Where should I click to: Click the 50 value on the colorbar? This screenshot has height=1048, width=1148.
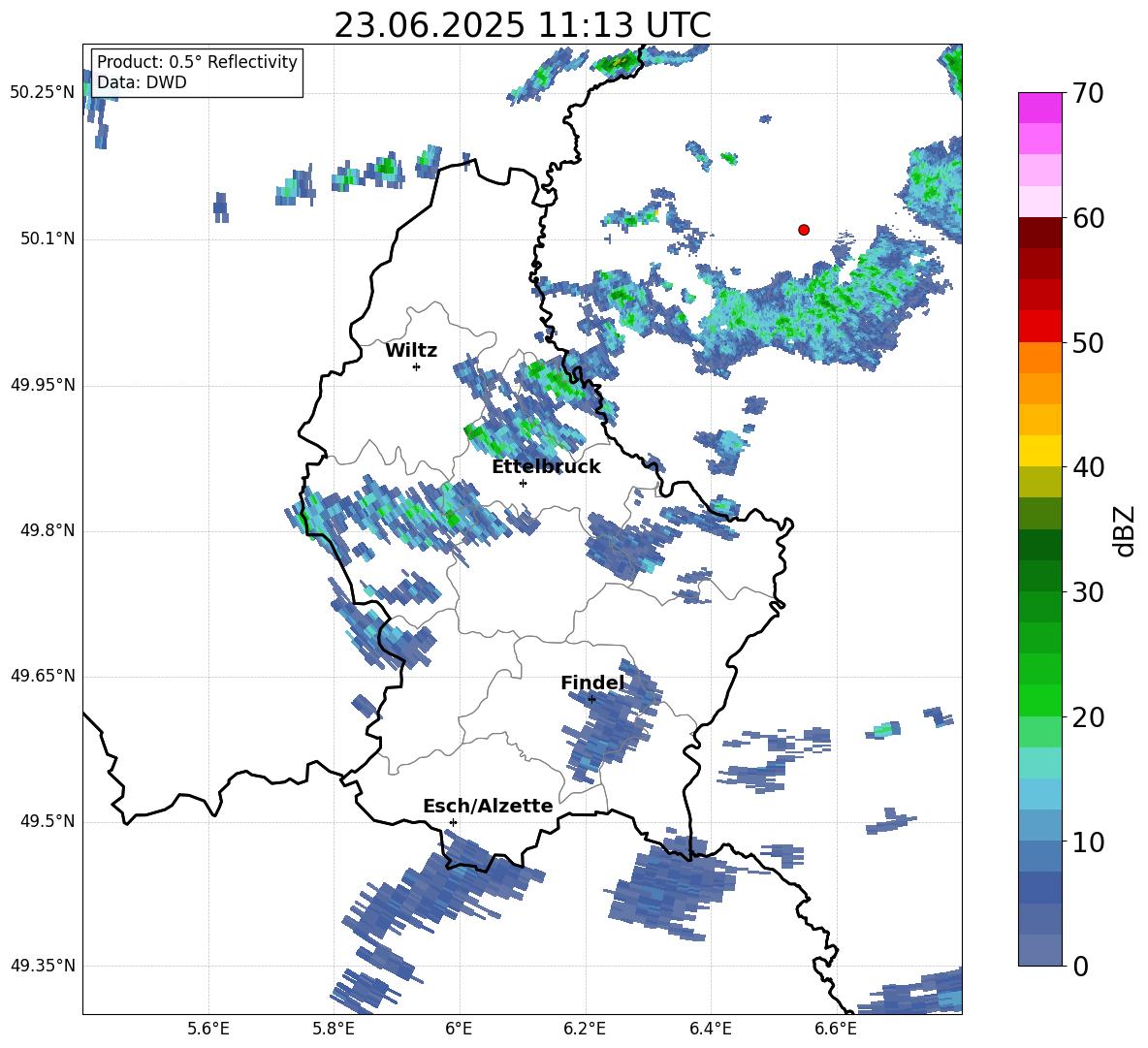[1088, 342]
